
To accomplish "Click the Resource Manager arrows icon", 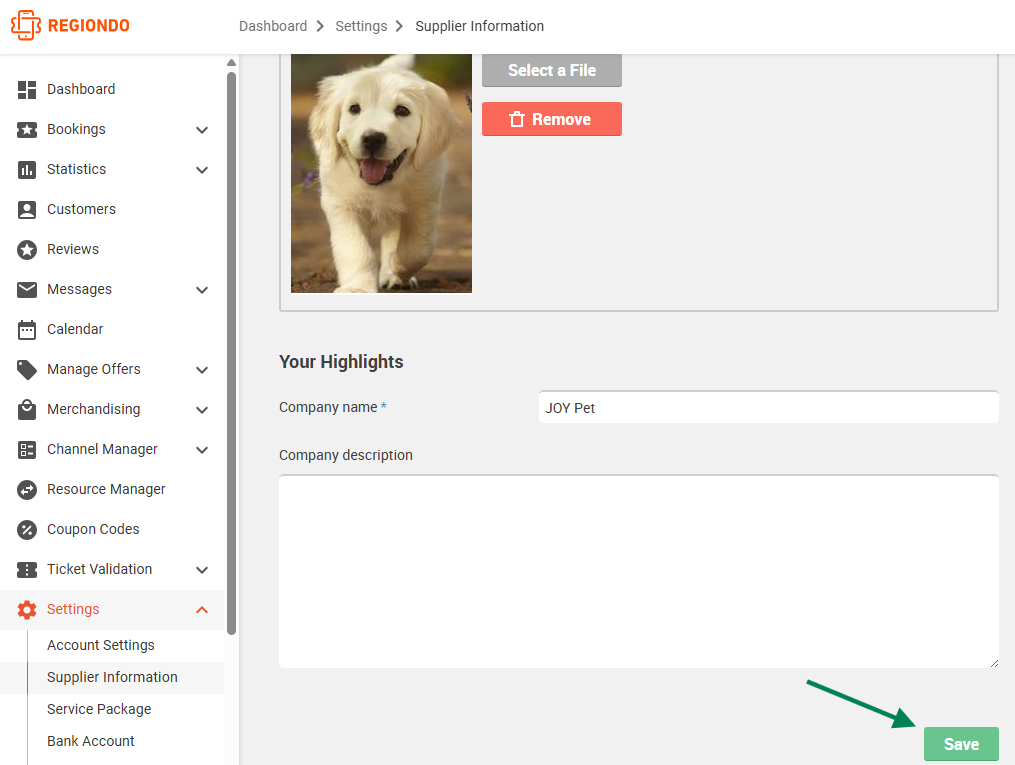I will click(x=27, y=490).
